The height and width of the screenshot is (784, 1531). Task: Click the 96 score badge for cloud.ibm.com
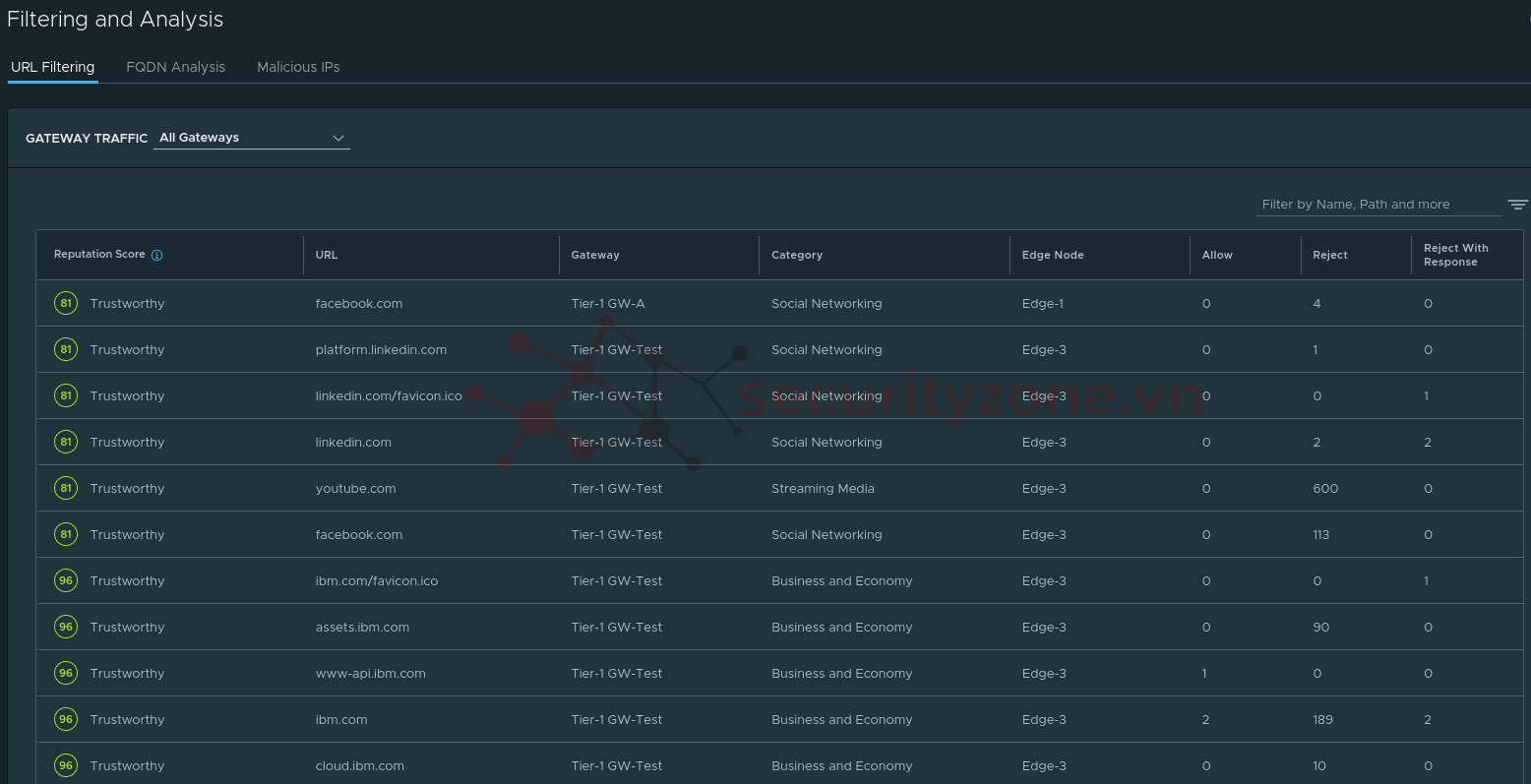pos(66,765)
